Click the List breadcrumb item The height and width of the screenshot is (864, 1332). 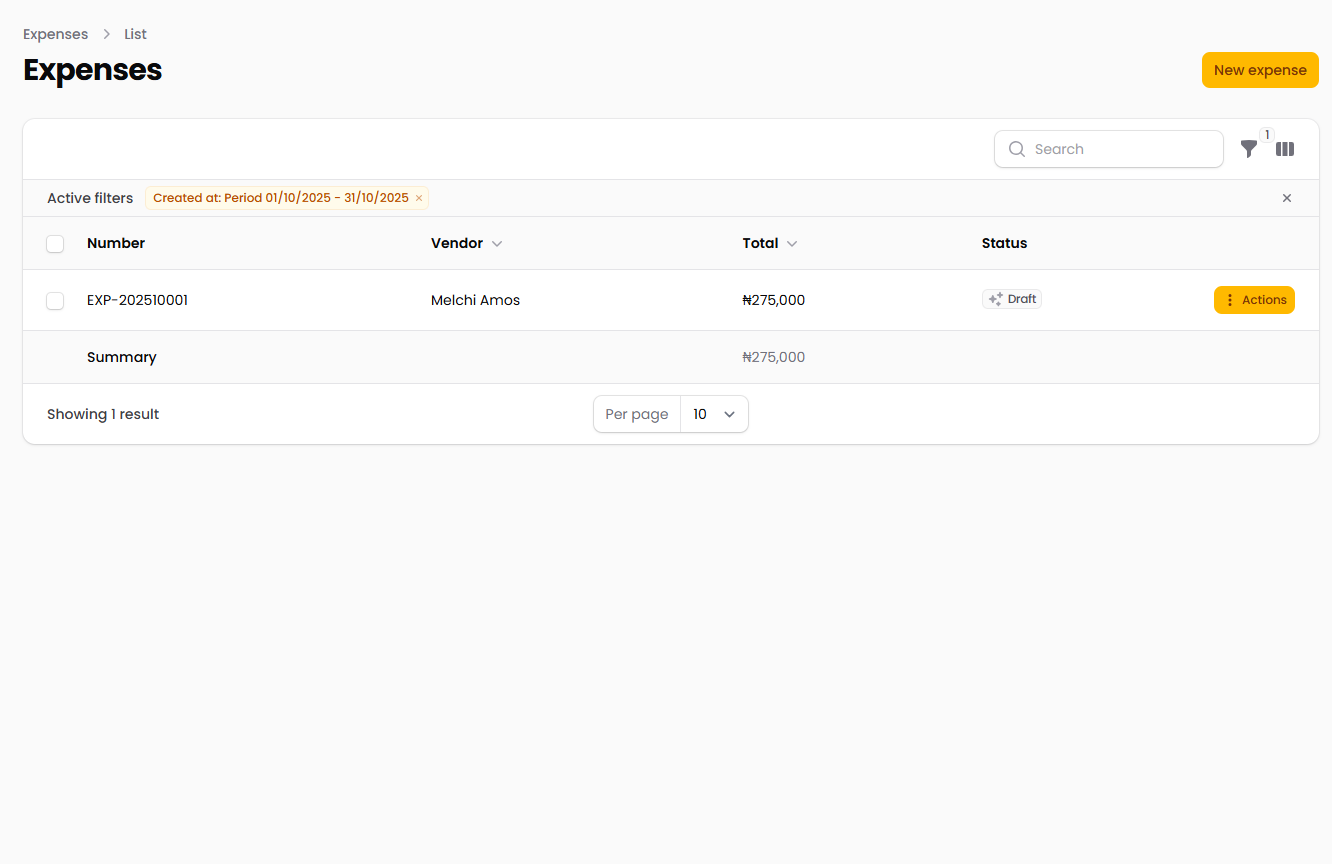coord(135,34)
